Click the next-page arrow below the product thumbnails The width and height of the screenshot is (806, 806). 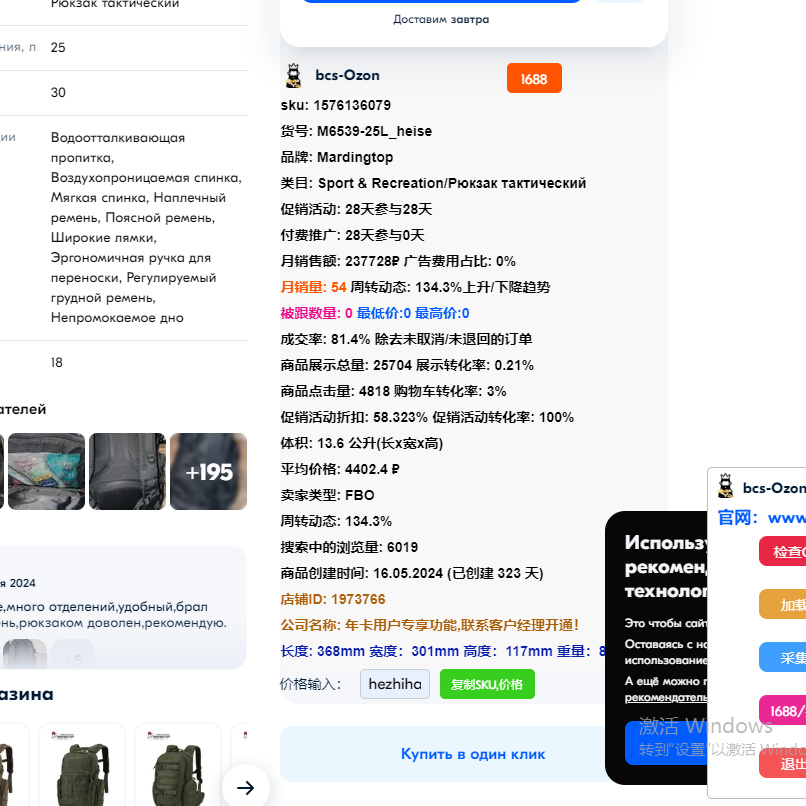coord(246,787)
